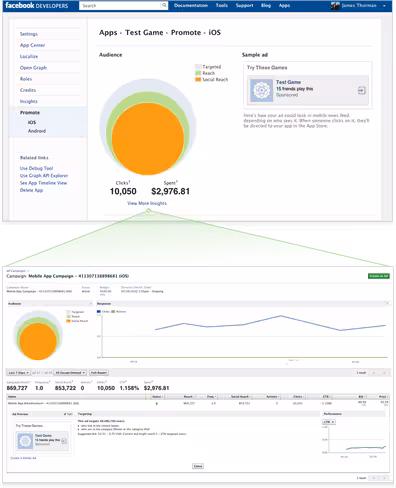Select Localize in the sidebar

coord(29,56)
